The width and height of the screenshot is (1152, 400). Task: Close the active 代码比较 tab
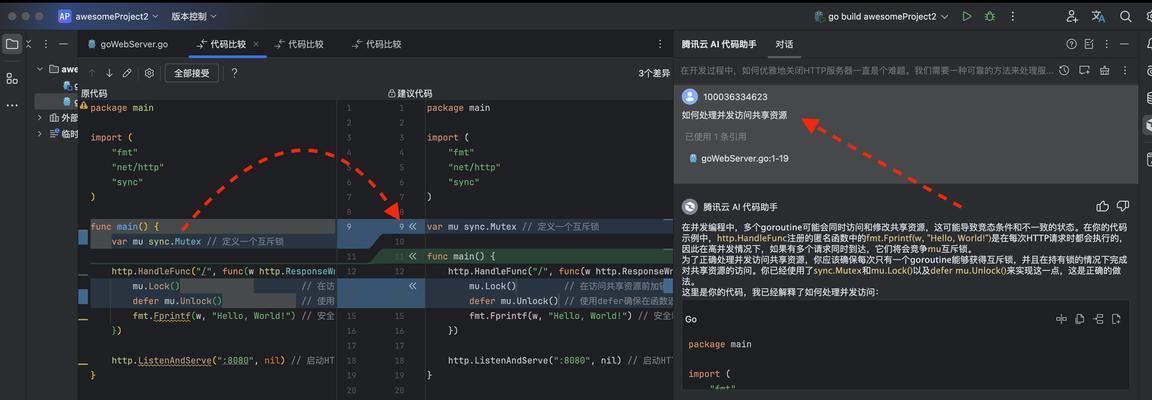(256, 44)
